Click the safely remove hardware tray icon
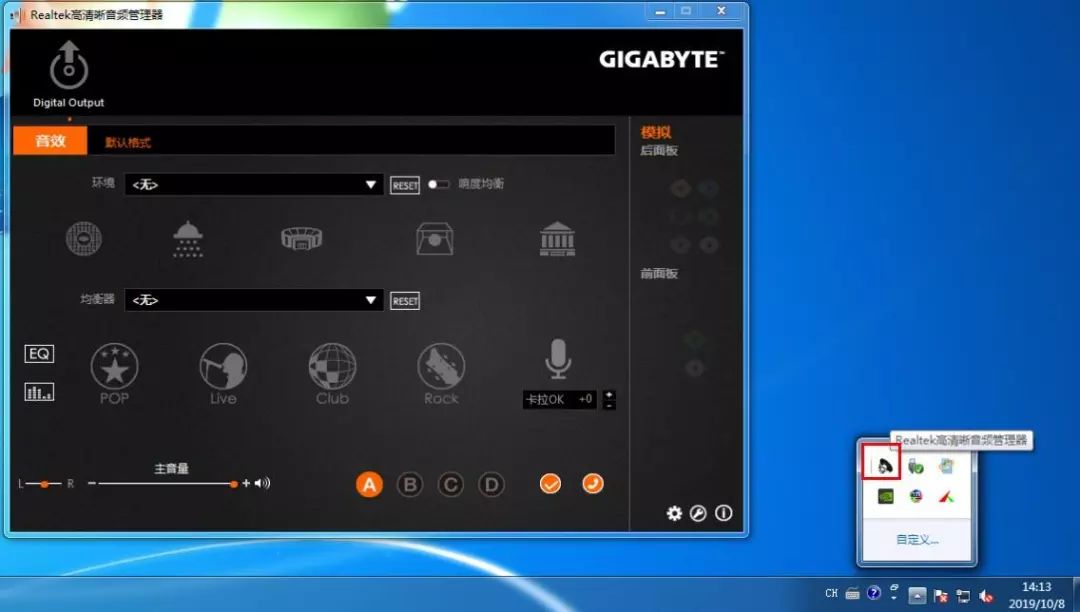1080x612 pixels. pos(915,466)
